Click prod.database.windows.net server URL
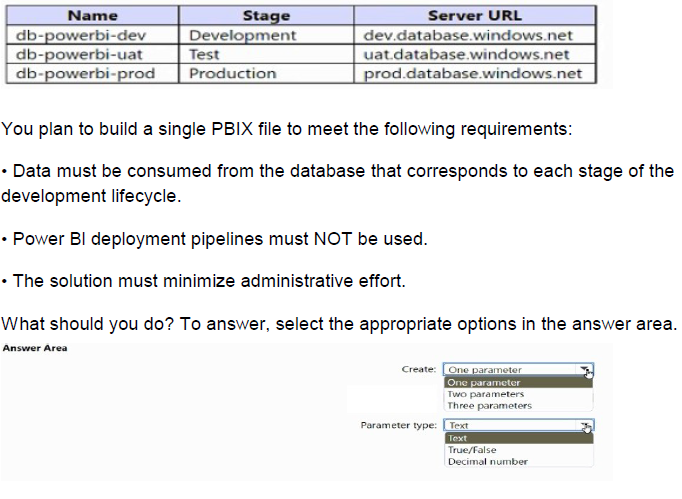This screenshot has width=682, height=499. 472,74
